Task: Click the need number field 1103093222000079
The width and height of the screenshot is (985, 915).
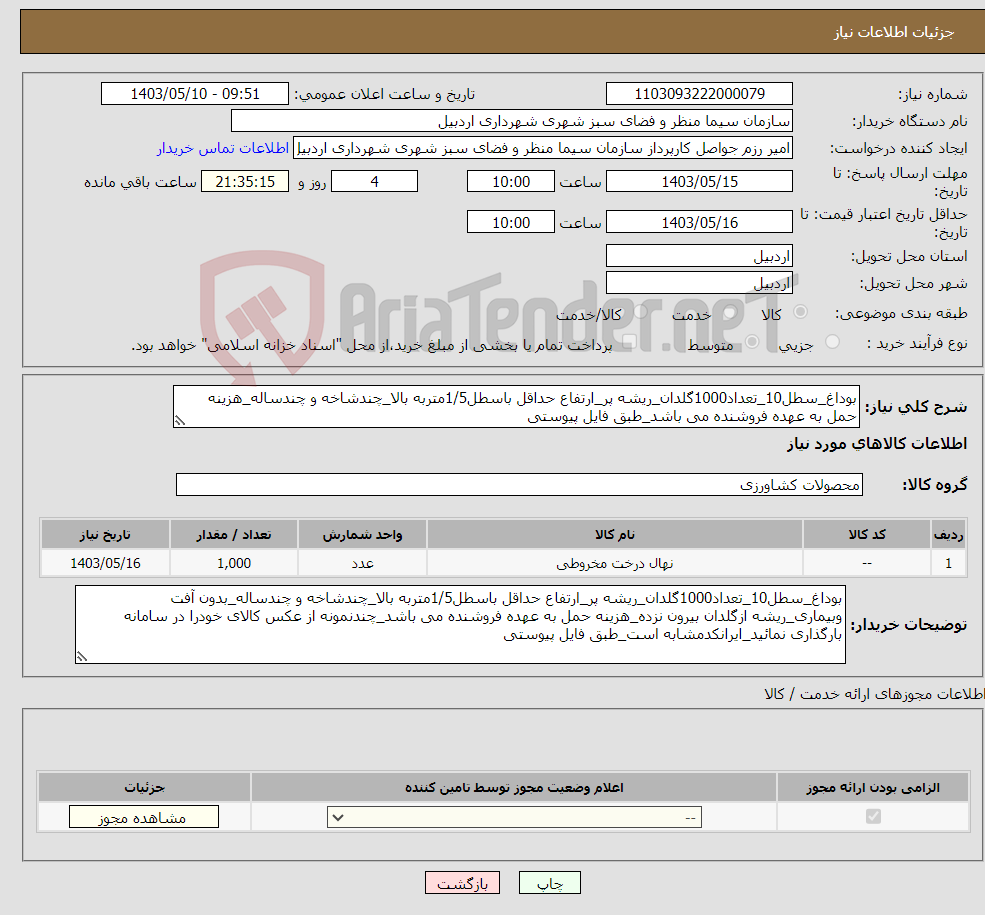Action: coord(699,94)
